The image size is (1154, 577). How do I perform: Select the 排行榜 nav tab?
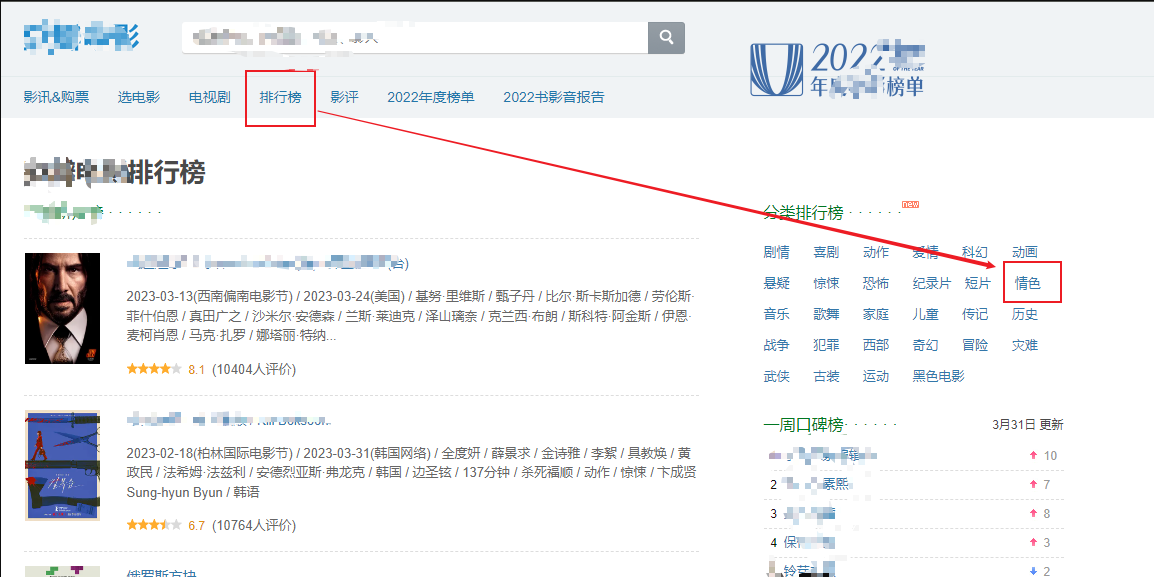point(280,97)
